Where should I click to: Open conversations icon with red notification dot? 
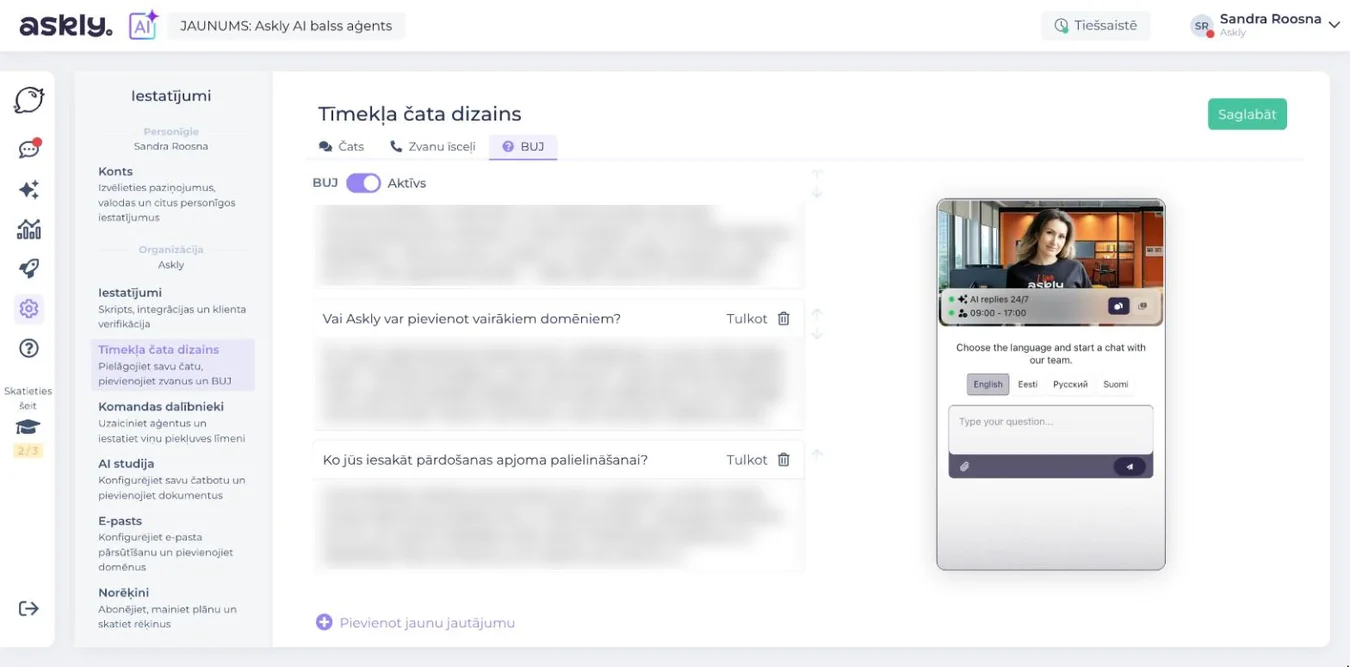[x=29, y=149]
